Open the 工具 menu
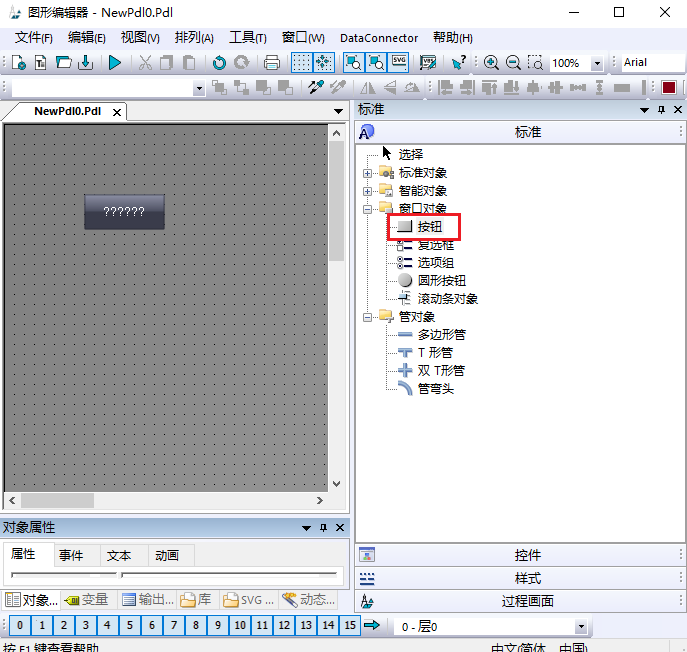 (247, 37)
